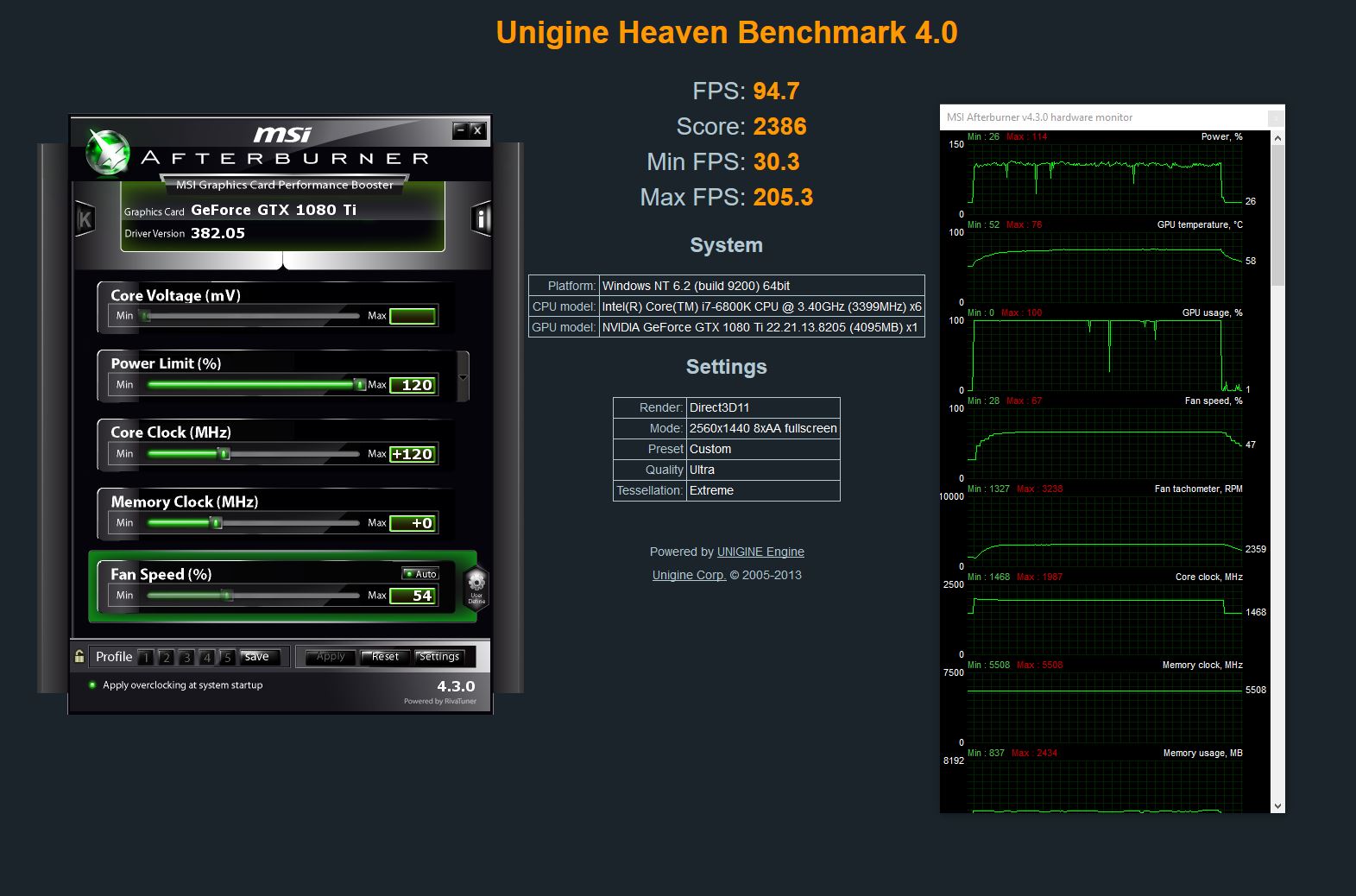
Task: Expand the Power Limit options arrow
Action: [463, 377]
